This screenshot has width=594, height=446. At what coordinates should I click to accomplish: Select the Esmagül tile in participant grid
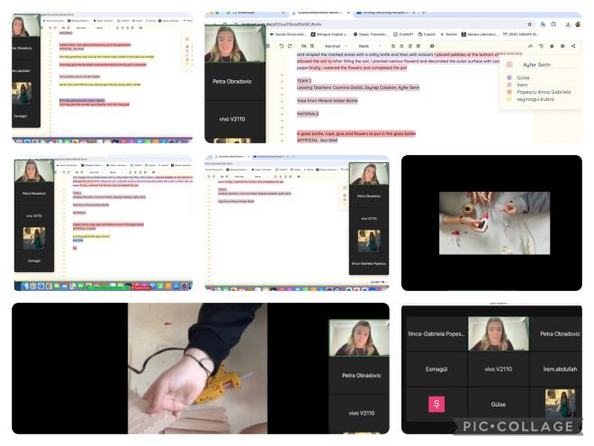436,369
